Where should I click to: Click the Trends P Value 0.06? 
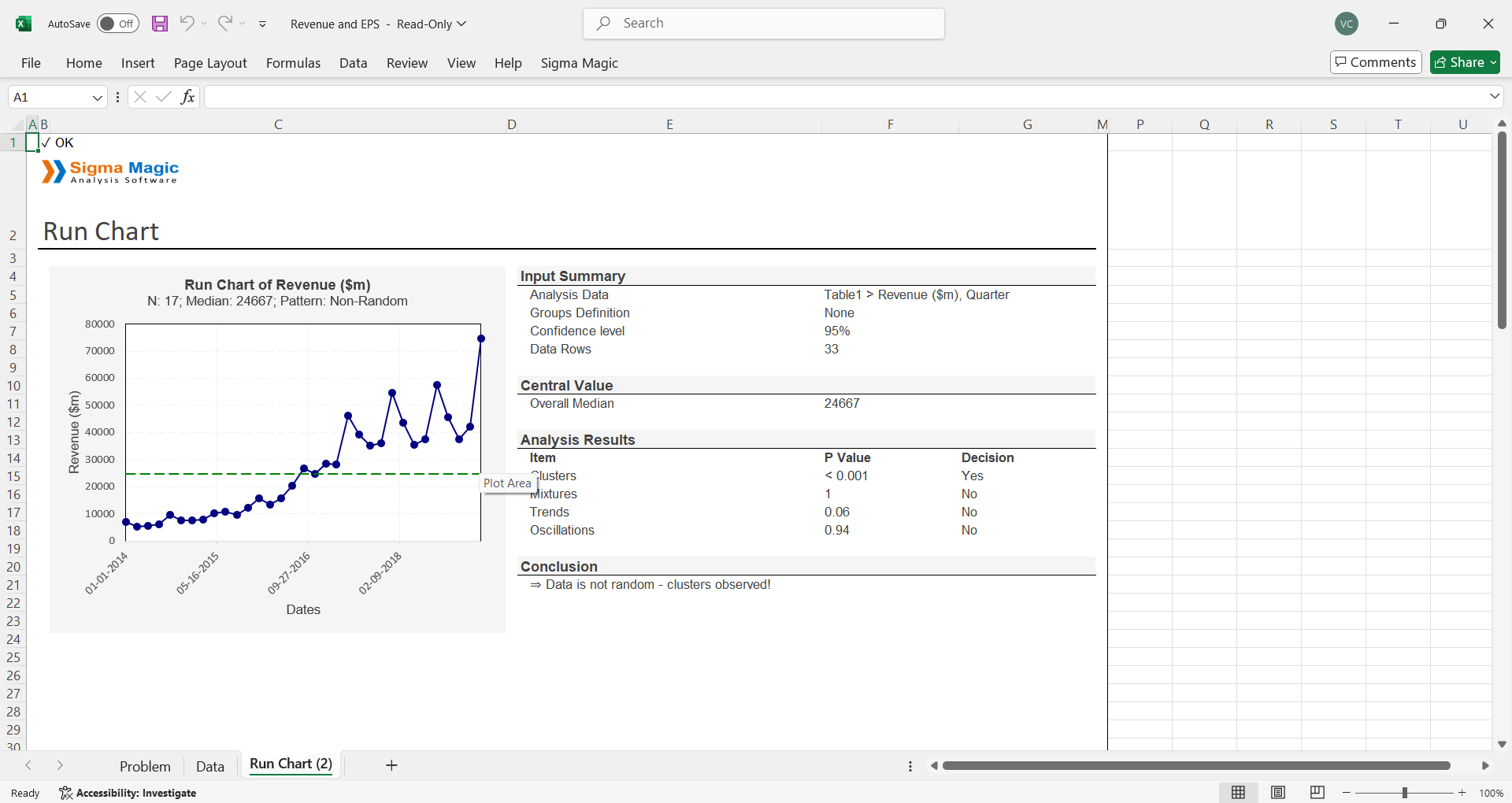837,512
